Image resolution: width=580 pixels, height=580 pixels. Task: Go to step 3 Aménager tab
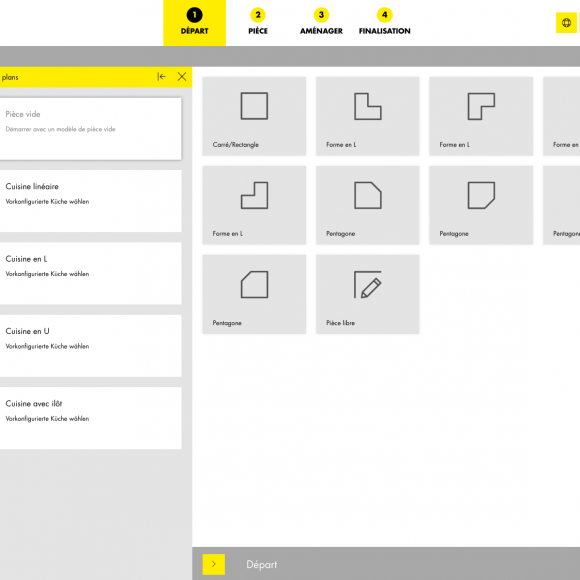pos(321,23)
